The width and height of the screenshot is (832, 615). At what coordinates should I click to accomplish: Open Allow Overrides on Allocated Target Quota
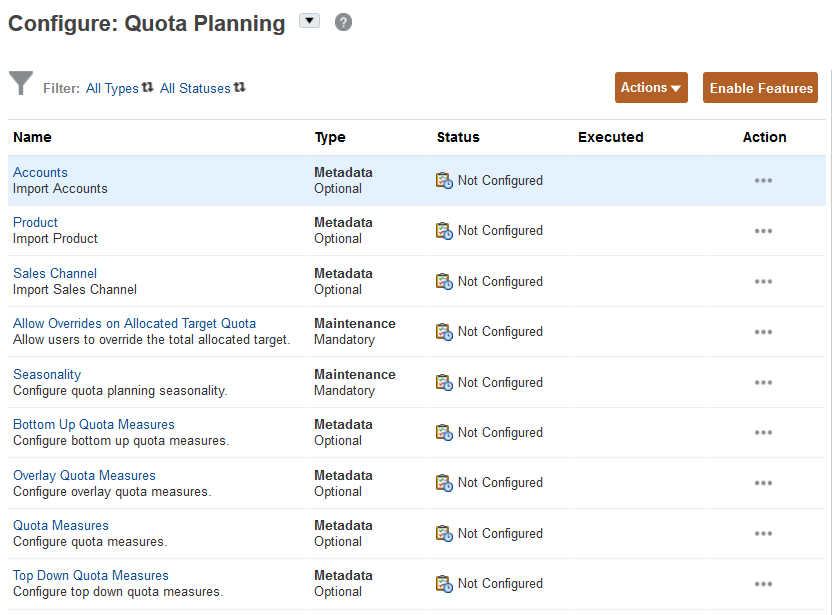tap(134, 323)
